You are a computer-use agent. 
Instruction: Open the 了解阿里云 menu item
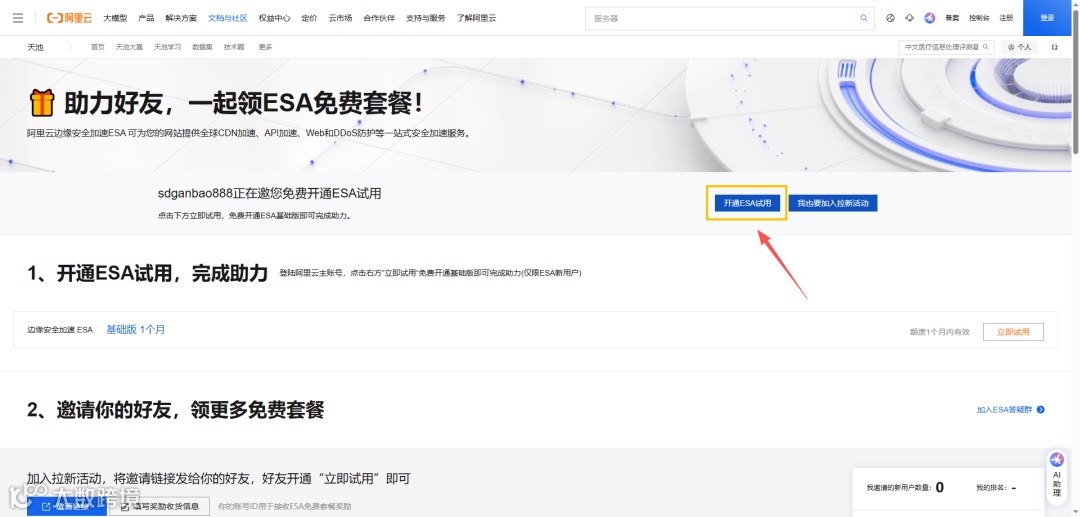click(476, 18)
